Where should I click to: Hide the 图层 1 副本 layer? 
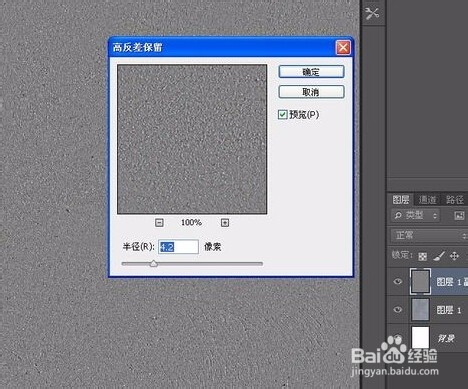pyautogui.click(x=397, y=282)
